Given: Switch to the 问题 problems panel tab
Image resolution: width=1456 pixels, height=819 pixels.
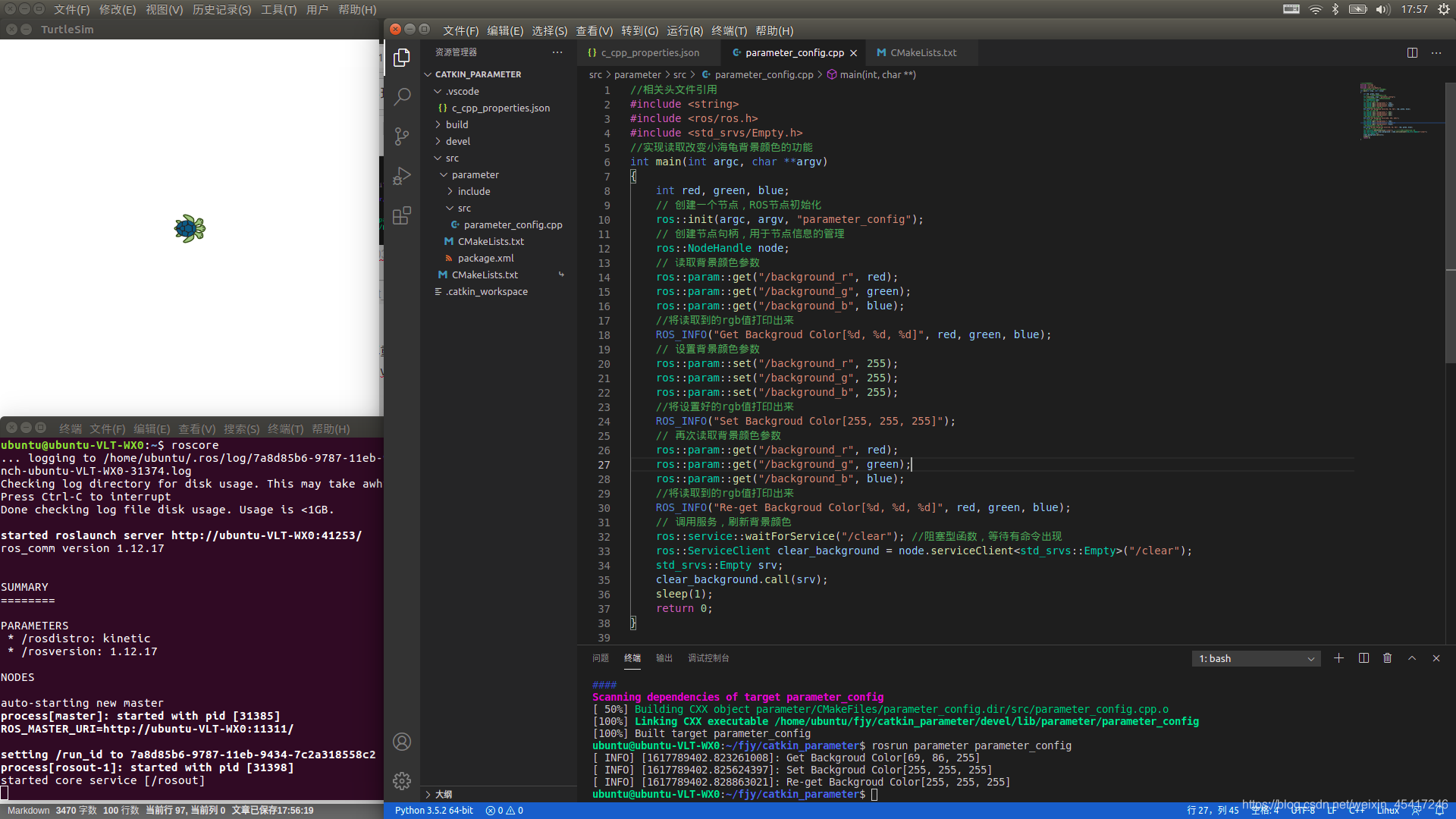Looking at the screenshot, I should pyautogui.click(x=601, y=658).
